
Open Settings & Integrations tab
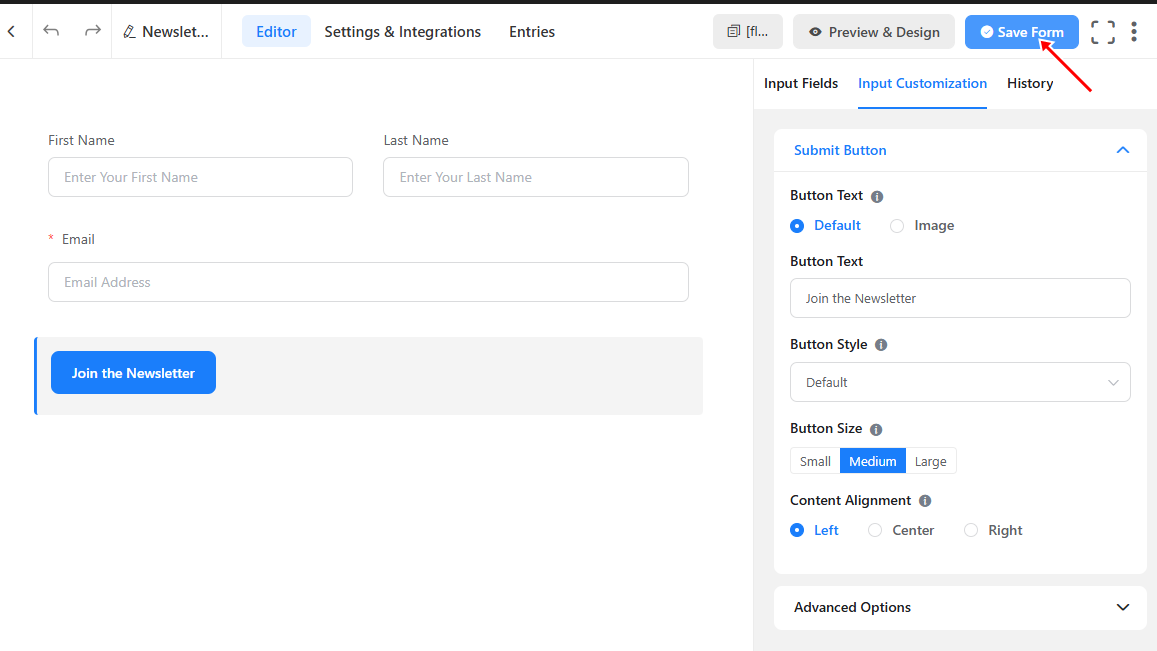coord(403,32)
